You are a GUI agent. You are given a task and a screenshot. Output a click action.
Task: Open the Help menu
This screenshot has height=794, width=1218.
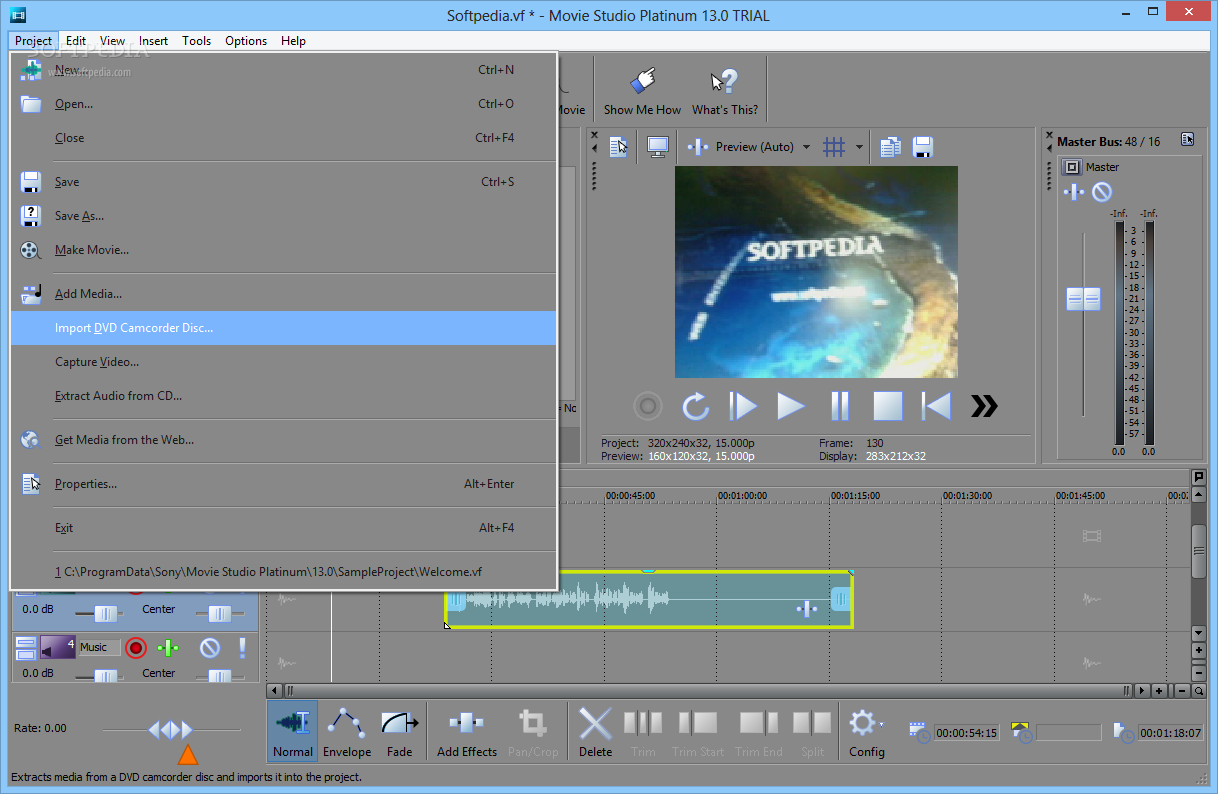click(x=293, y=41)
